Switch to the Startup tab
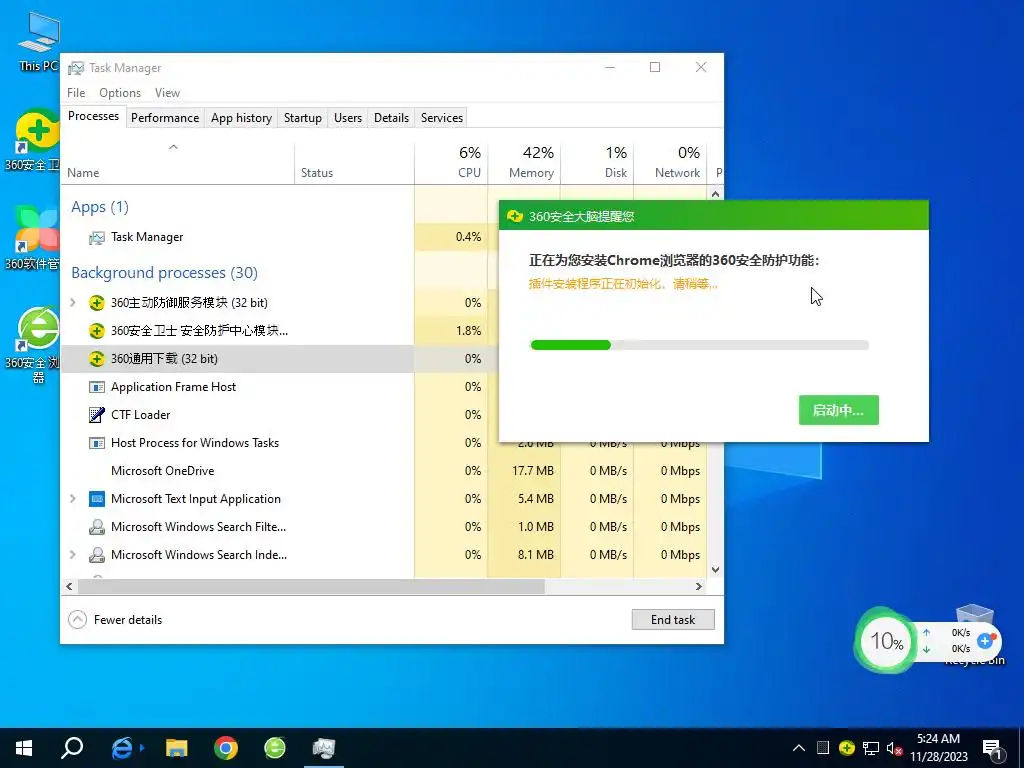The image size is (1024, 768). pos(302,118)
